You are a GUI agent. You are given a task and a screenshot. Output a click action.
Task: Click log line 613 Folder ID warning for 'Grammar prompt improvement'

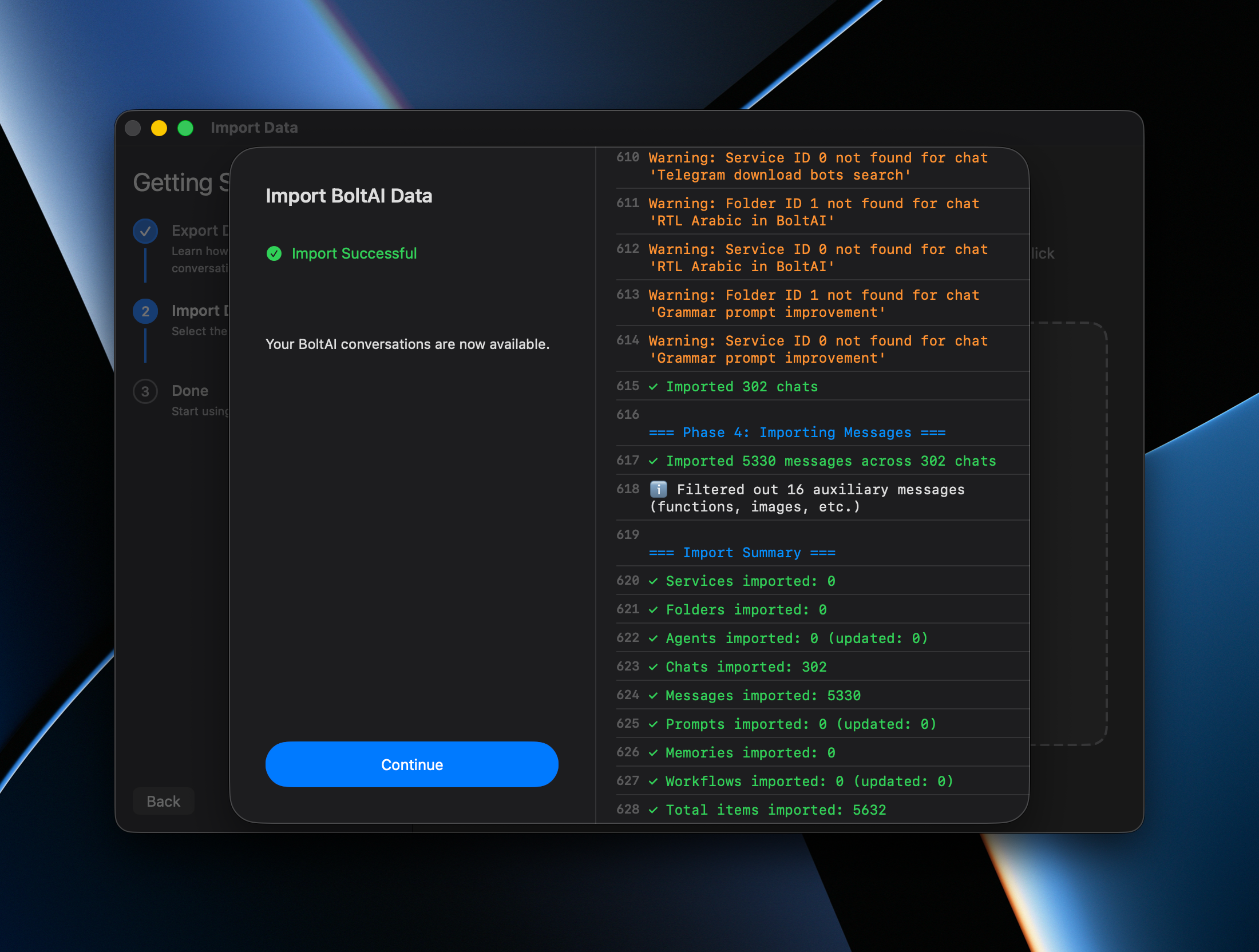click(814, 304)
